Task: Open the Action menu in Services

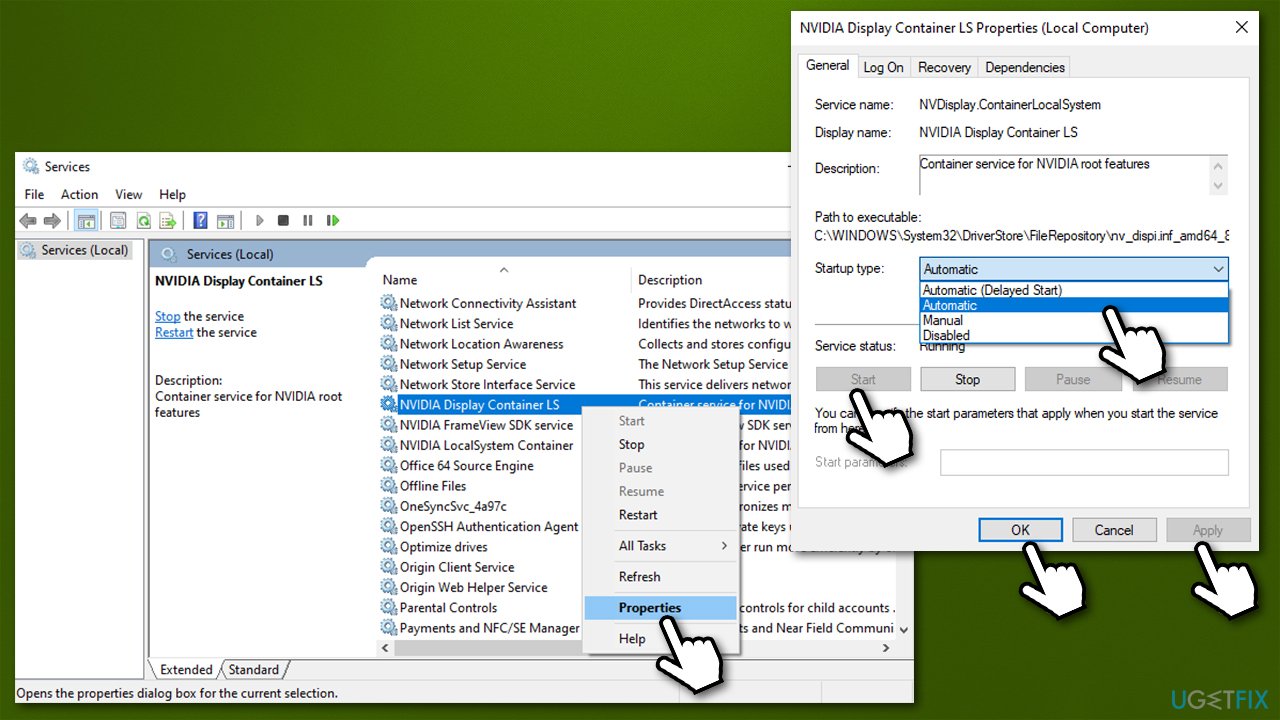Action: click(79, 194)
